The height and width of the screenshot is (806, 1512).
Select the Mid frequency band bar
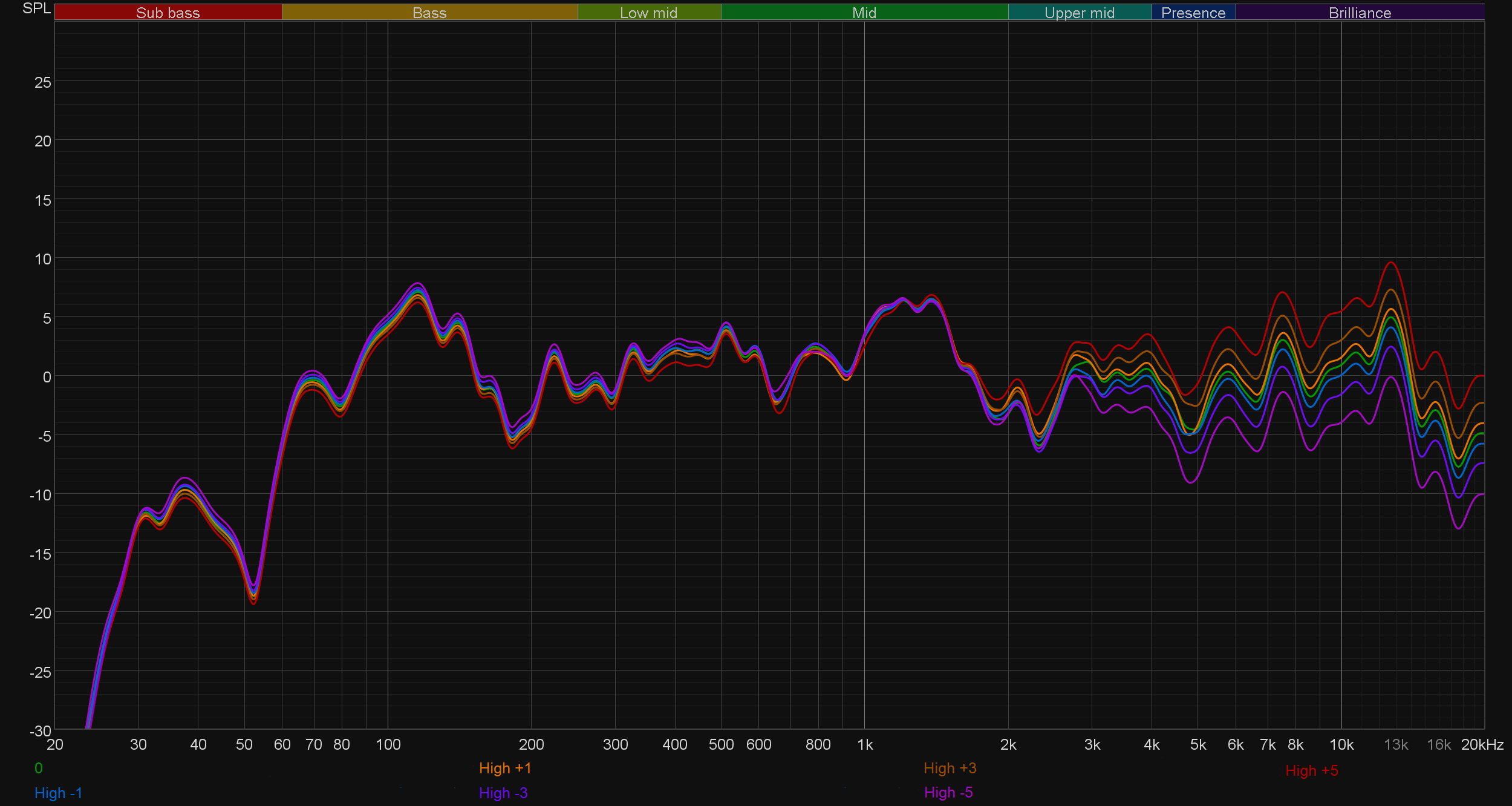click(x=864, y=13)
